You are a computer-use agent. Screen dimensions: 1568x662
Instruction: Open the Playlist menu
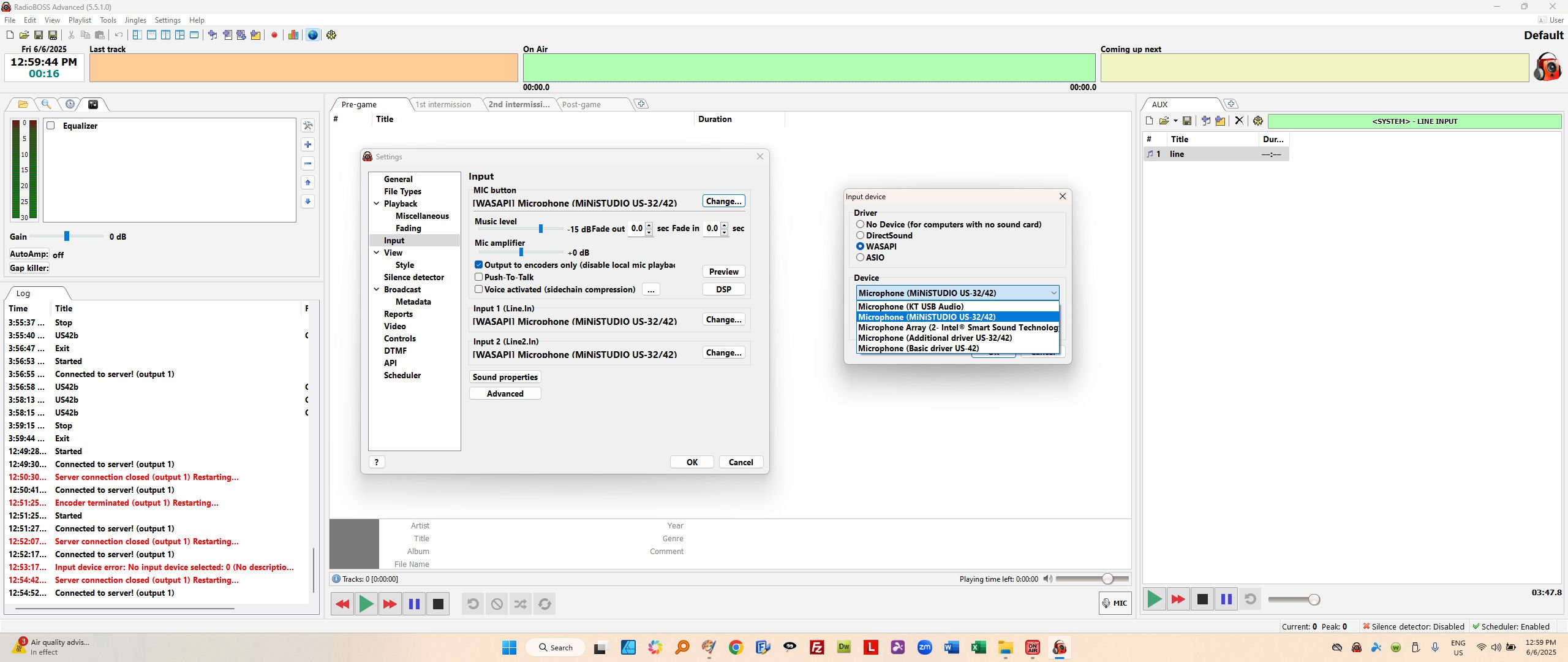coord(80,20)
